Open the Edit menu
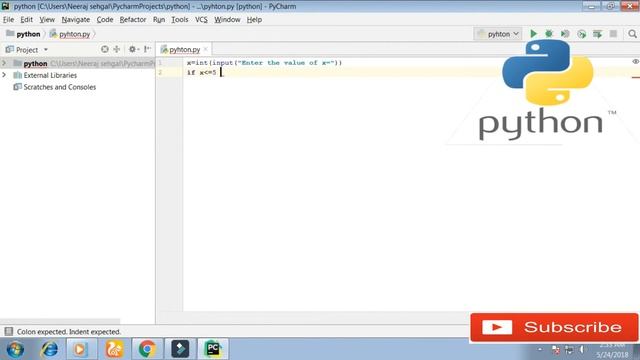 coord(27,20)
